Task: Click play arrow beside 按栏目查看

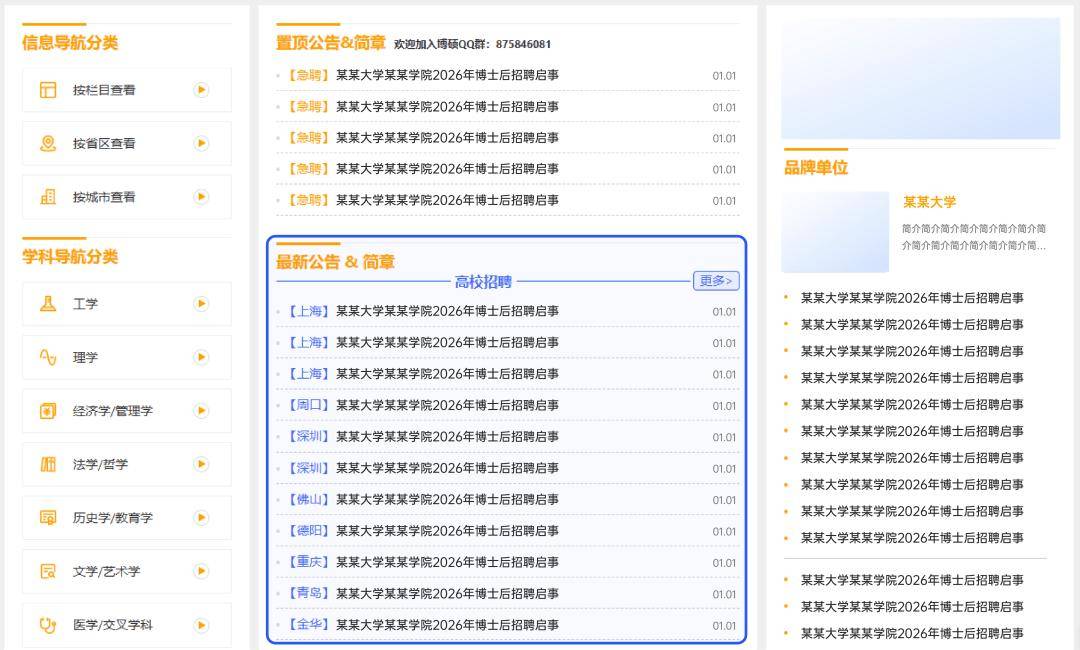Action: [201, 90]
